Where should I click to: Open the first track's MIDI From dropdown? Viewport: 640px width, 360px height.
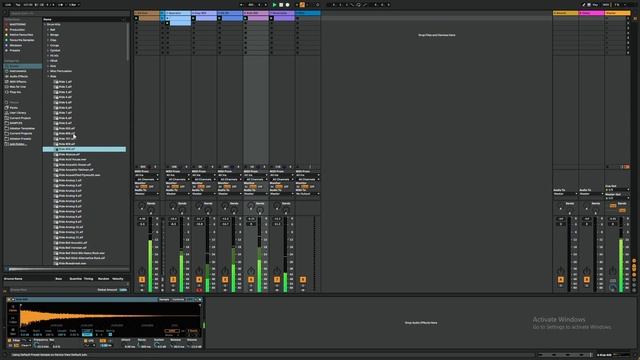pyautogui.click(x=147, y=175)
